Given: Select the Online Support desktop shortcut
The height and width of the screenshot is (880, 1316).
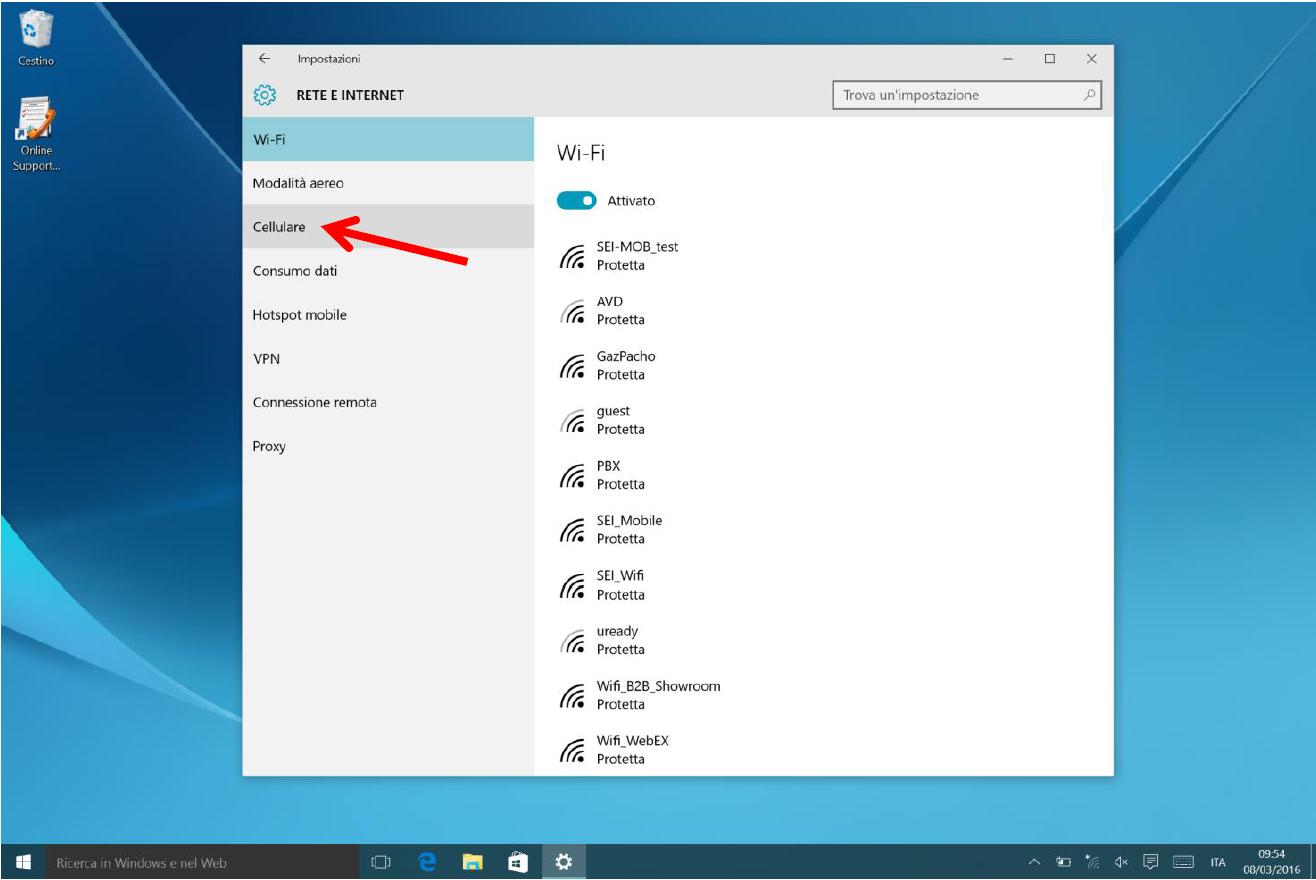Looking at the screenshot, I should tap(36, 135).
